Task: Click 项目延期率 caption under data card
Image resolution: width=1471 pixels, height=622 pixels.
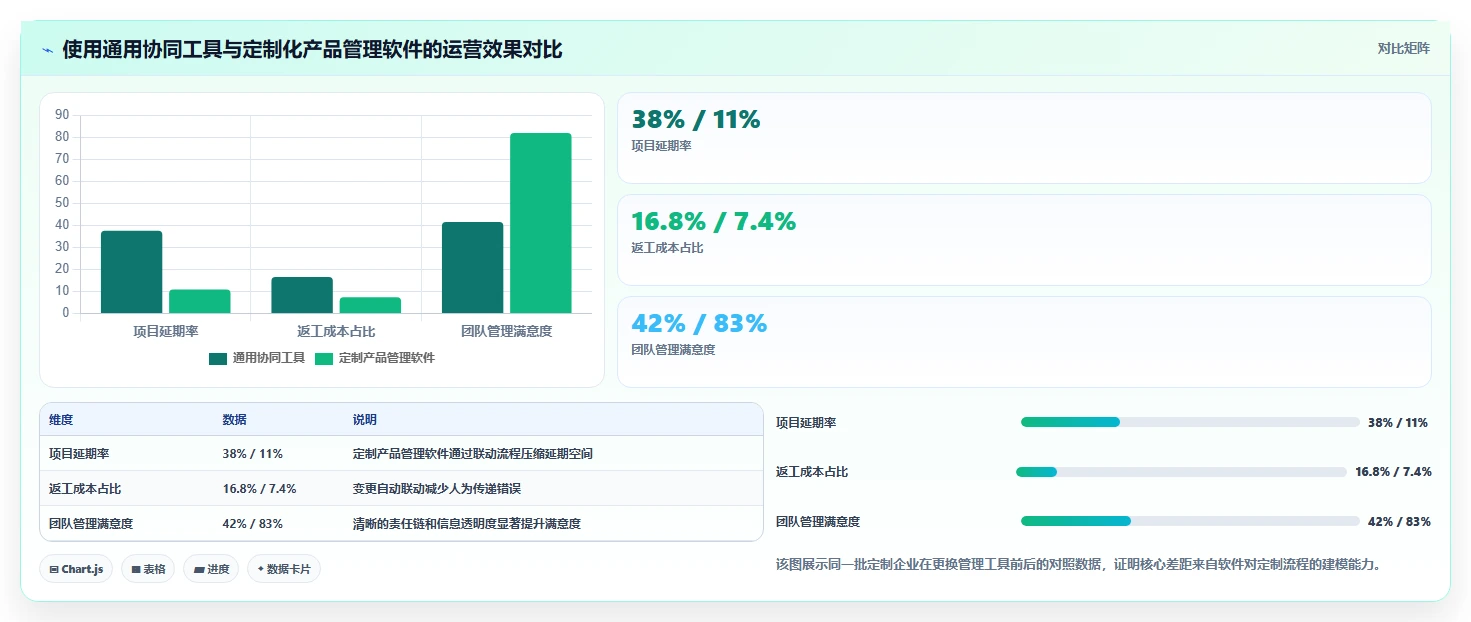Action: 661,146
